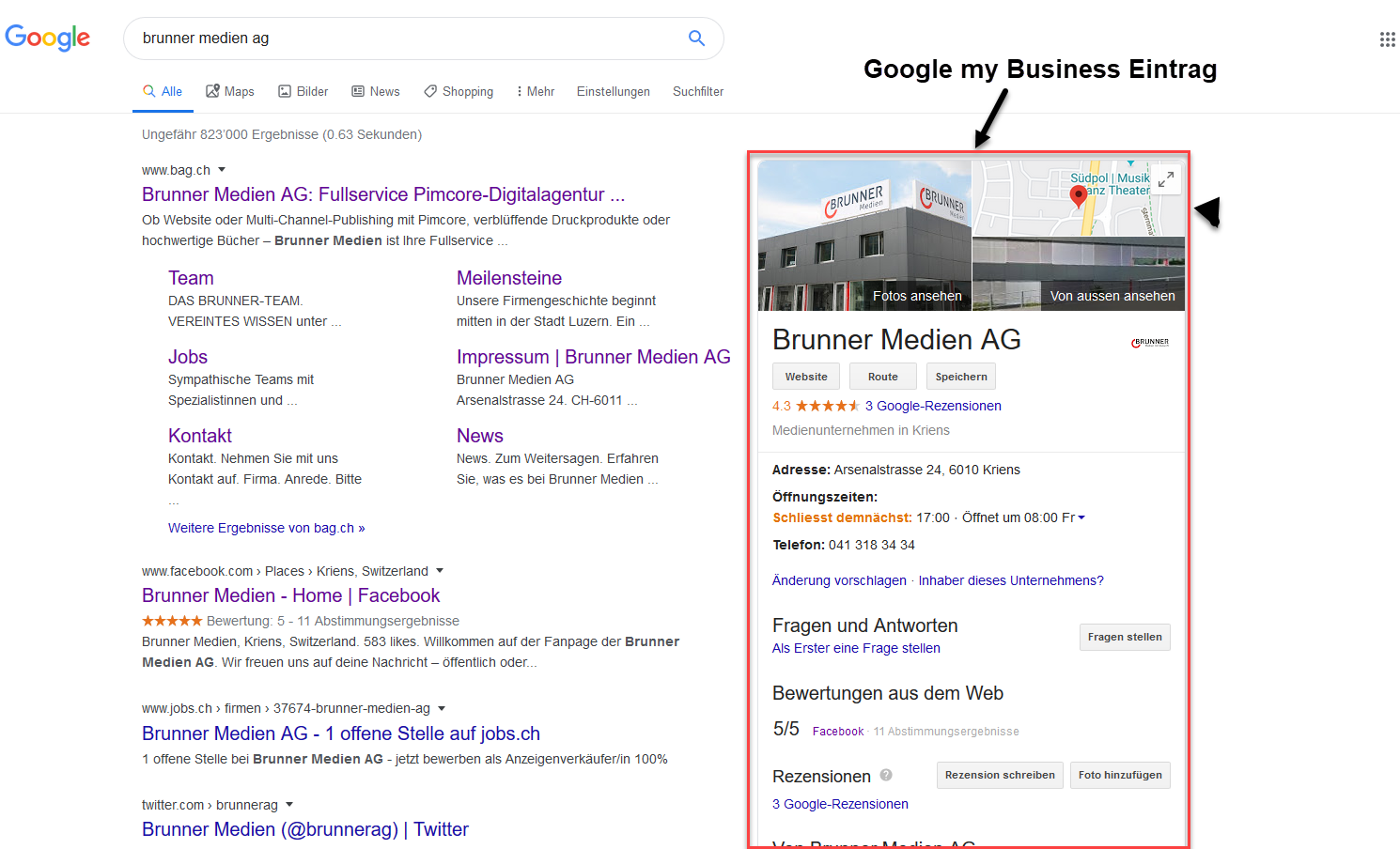Switch to the Bilder search tab
Image resolution: width=1400 pixels, height=849 pixels.
[x=303, y=91]
